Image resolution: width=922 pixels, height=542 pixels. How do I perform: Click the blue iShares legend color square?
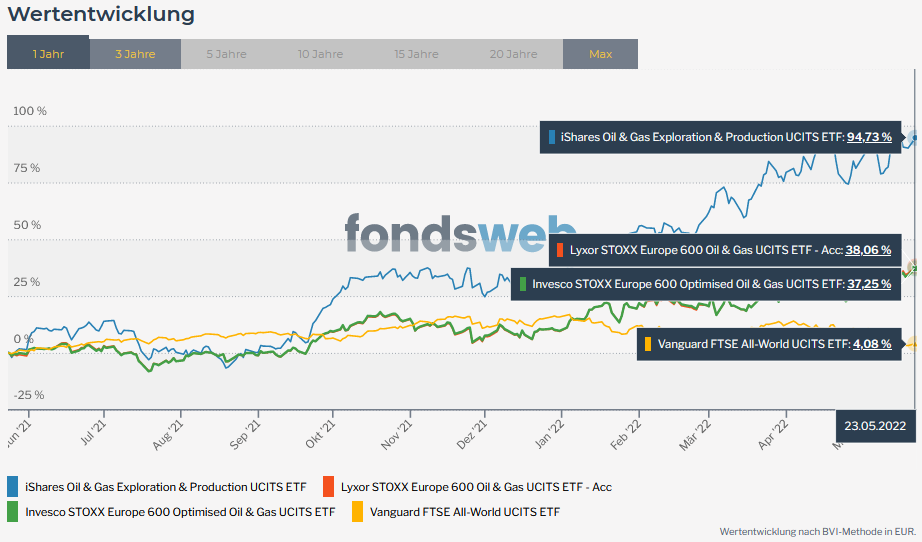click(13, 487)
